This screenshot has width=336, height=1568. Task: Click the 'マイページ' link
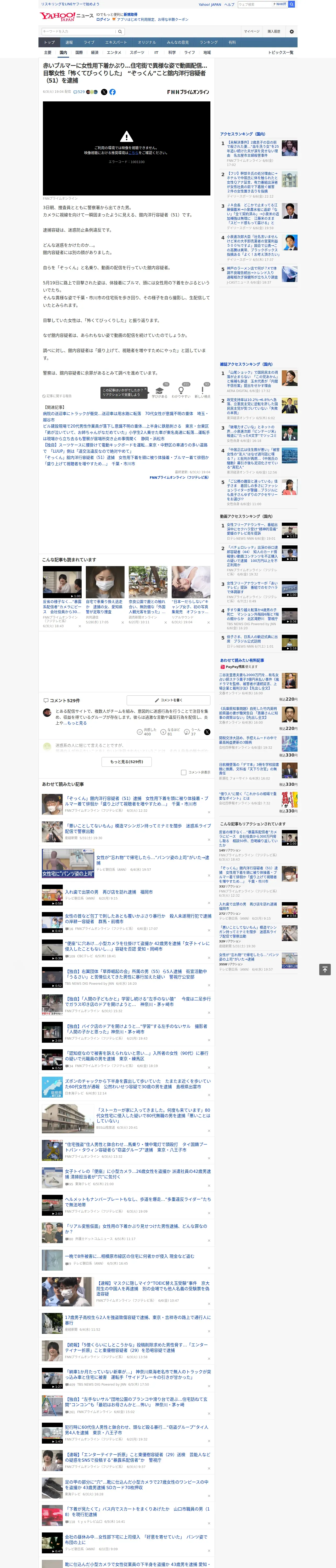(251, 31)
